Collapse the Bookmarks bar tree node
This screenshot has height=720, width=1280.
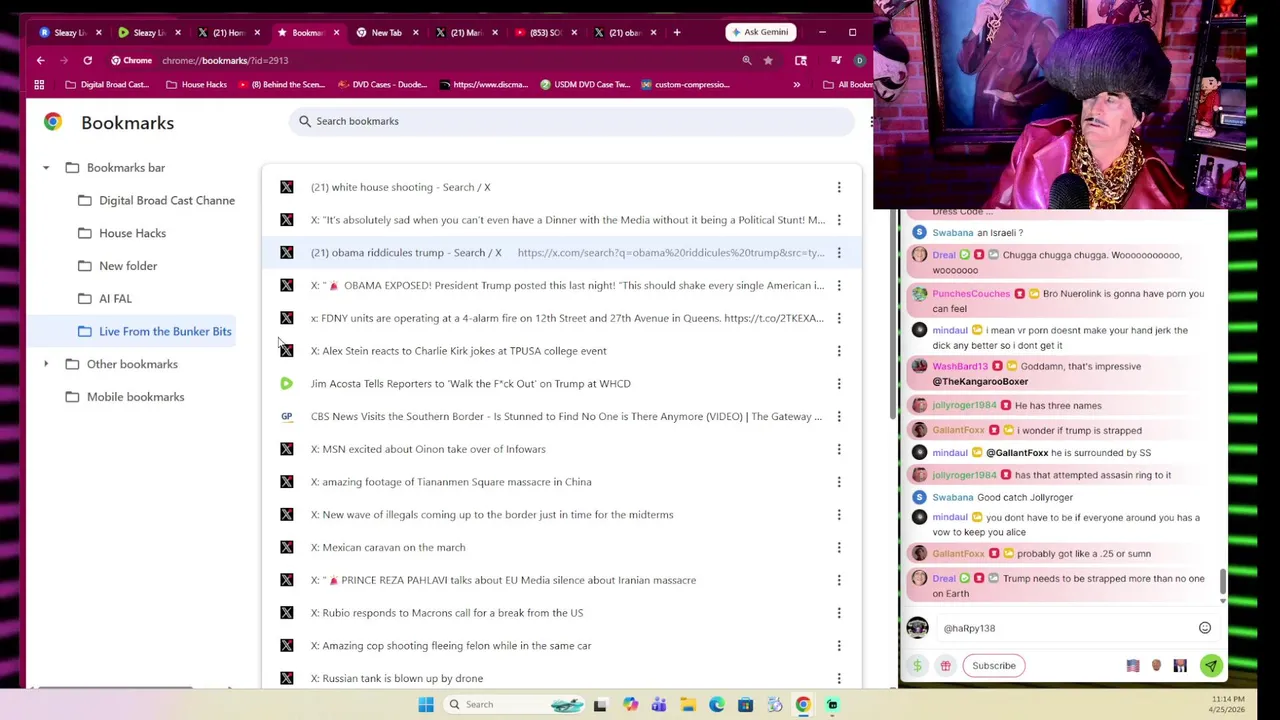tap(46, 168)
